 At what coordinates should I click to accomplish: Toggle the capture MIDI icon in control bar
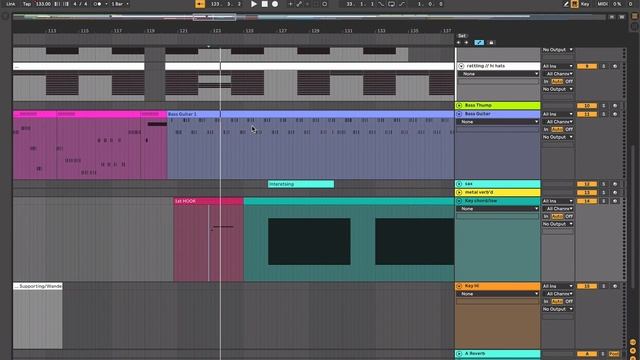316,4
